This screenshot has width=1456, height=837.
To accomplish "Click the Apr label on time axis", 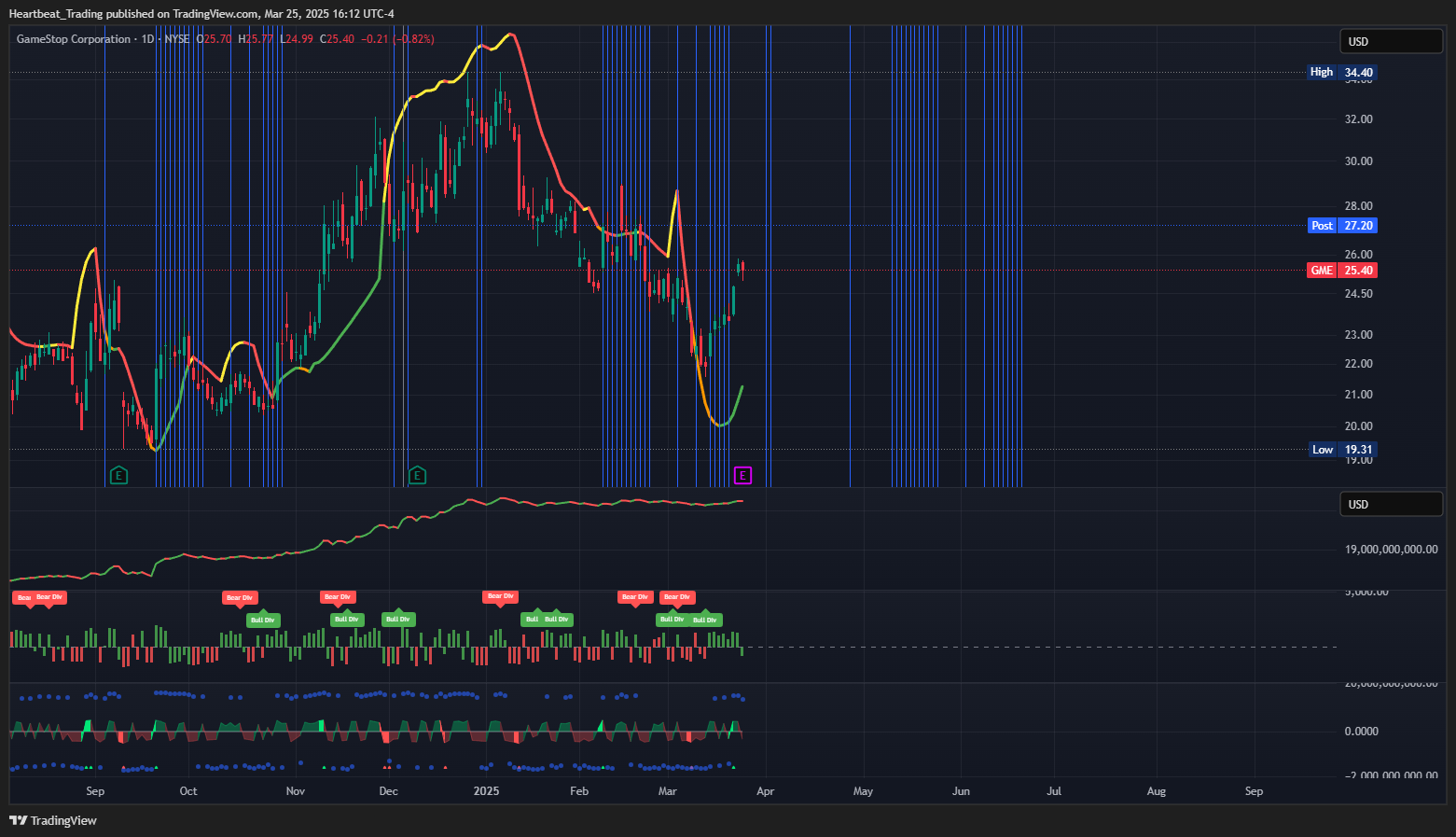I will click(766, 791).
